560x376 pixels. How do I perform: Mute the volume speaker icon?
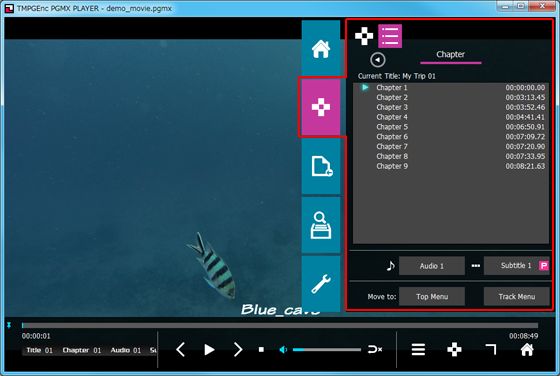[x=283, y=350]
